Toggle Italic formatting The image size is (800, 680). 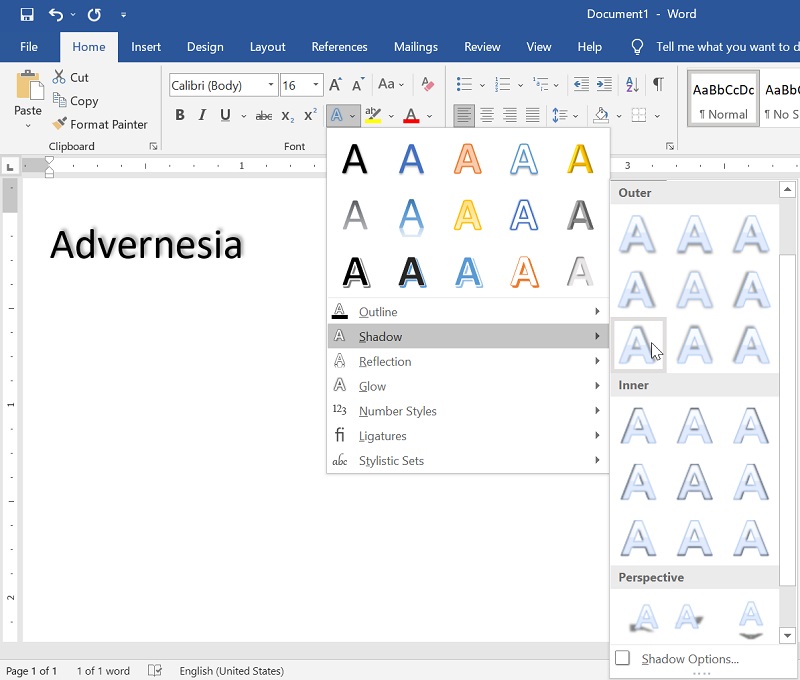[203, 115]
